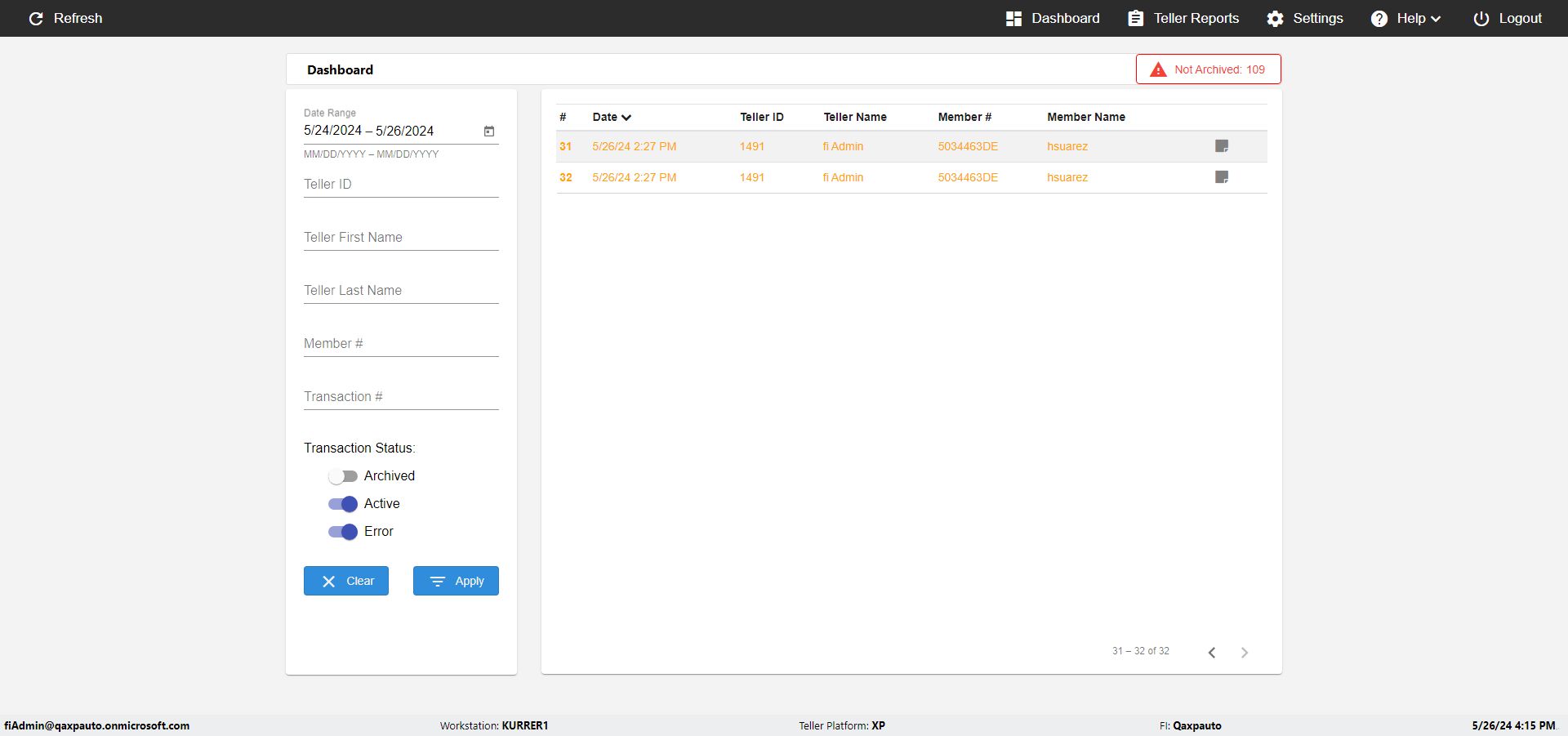Viewport: 1568px width, 736px height.
Task: Click Workstation: KURRER1 in status bar
Action: click(x=494, y=725)
